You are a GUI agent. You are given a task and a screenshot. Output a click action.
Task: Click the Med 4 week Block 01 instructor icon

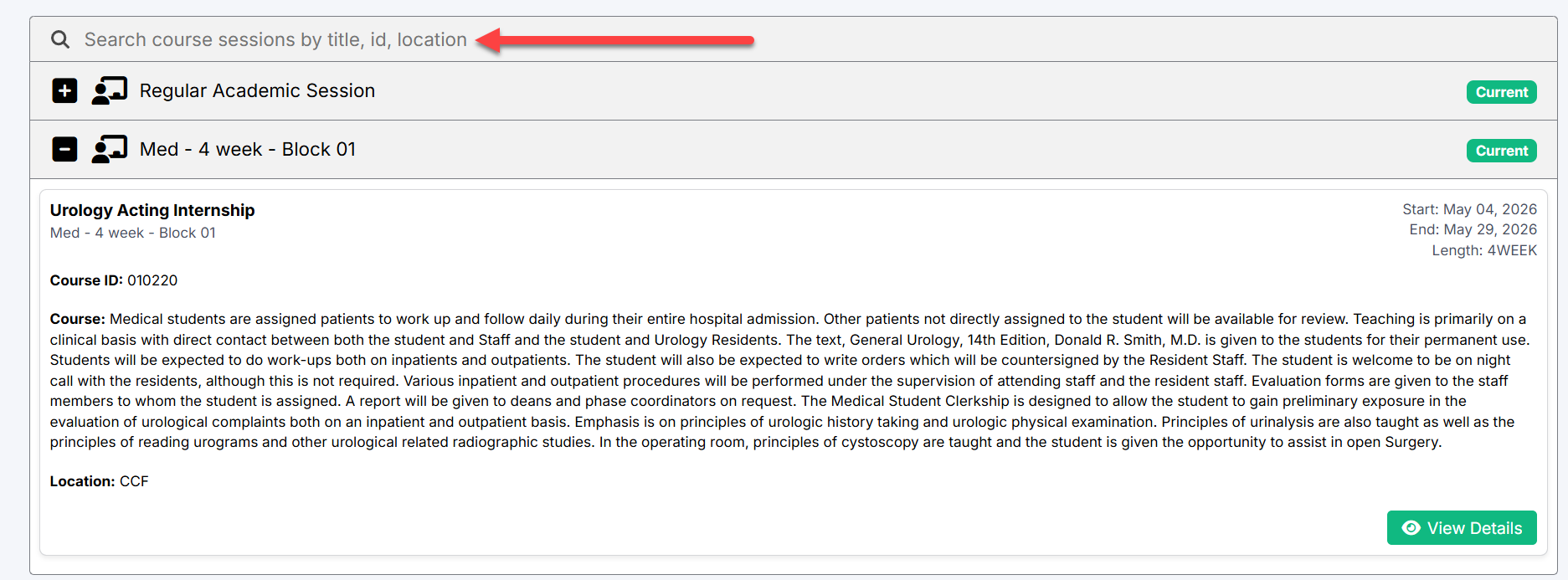[x=110, y=149]
